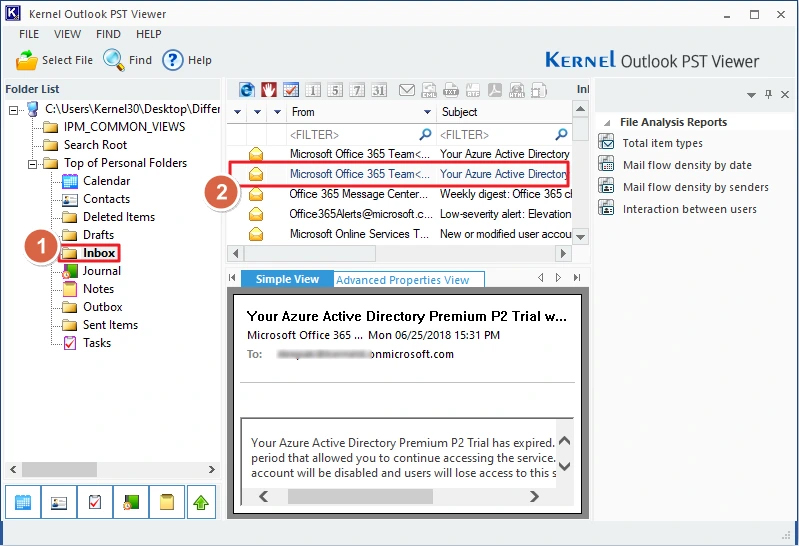Screen dimensions: 799x546
Task: Select the 1-day calendar view icon
Action: [313, 90]
